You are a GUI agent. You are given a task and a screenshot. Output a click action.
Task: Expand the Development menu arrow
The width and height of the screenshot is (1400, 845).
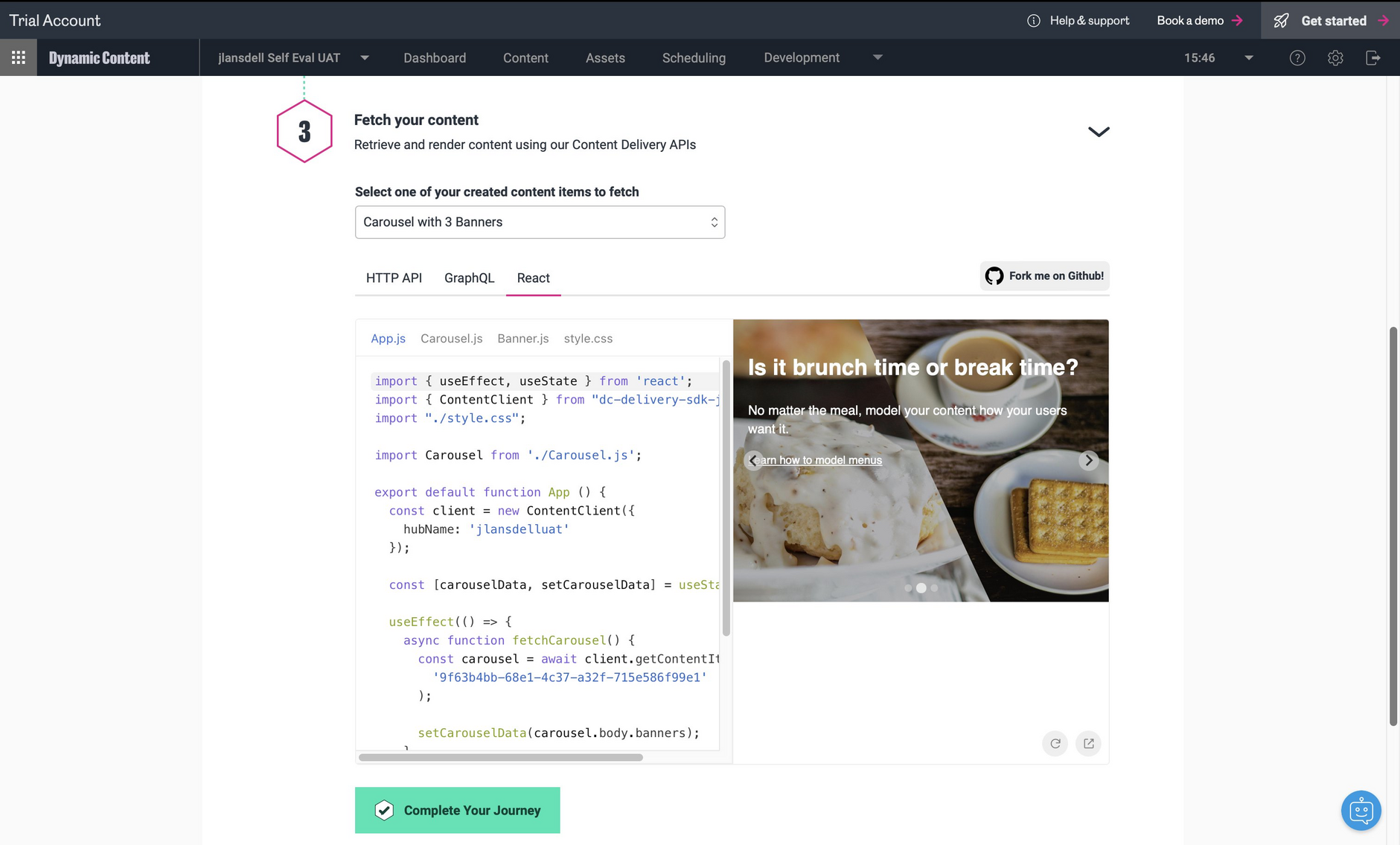tap(878, 57)
